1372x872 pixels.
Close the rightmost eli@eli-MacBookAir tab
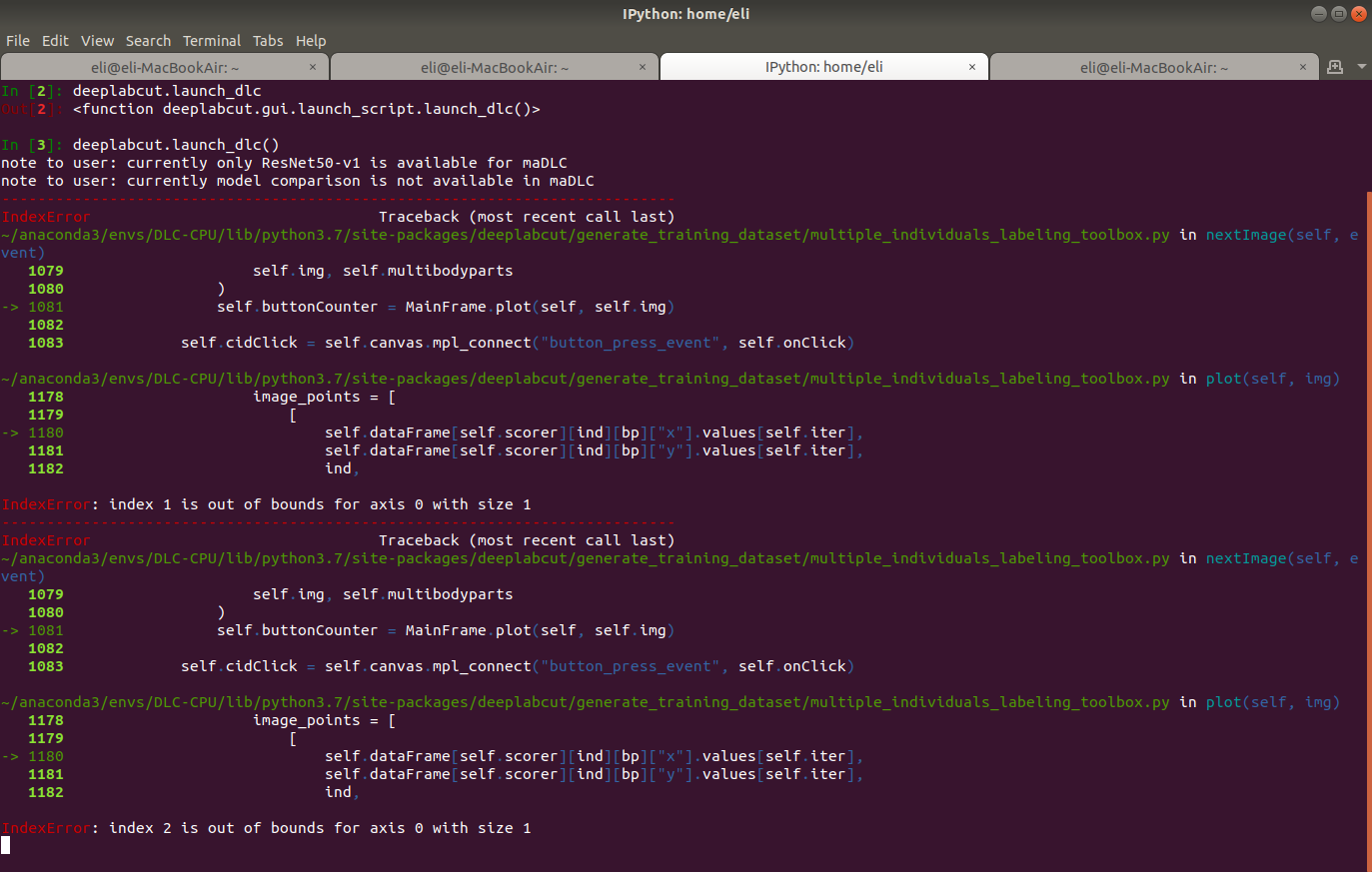[1302, 66]
